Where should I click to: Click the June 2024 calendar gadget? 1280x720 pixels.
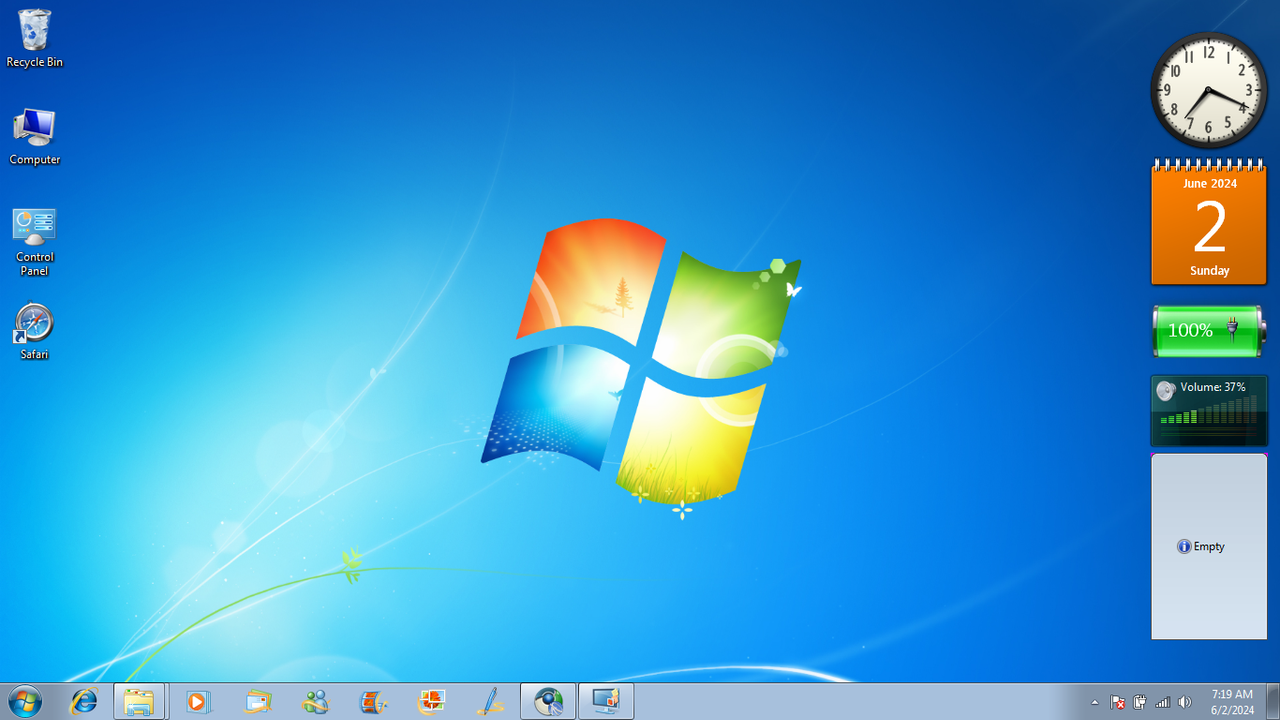click(x=1209, y=221)
